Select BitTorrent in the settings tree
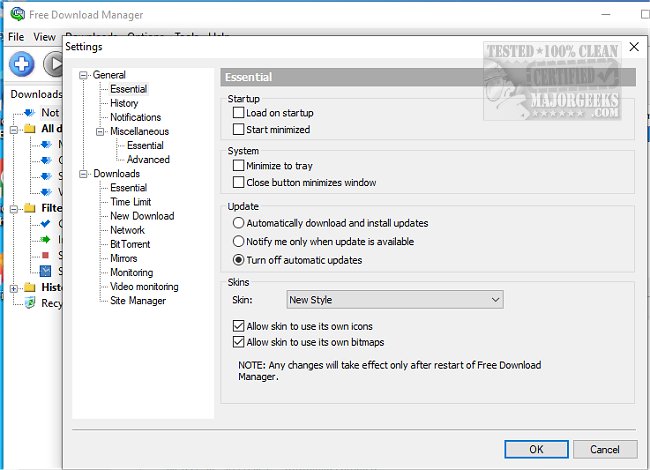The image size is (650, 470). pyautogui.click(x=129, y=244)
